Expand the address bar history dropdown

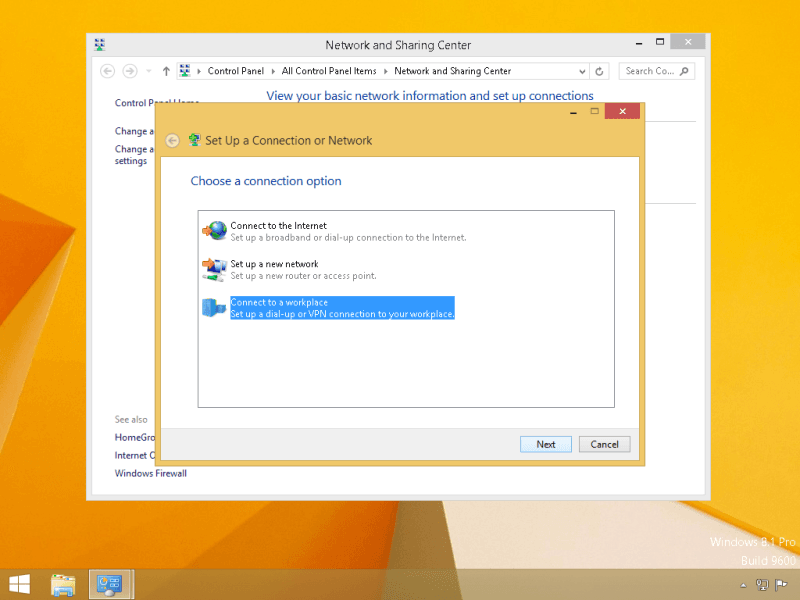(580, 71)
